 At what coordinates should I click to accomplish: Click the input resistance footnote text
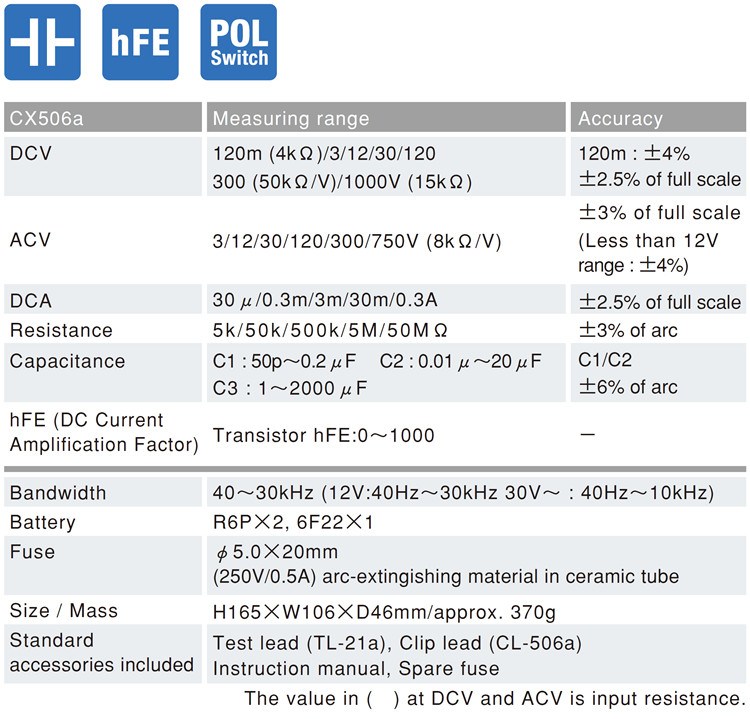[495, 698]
